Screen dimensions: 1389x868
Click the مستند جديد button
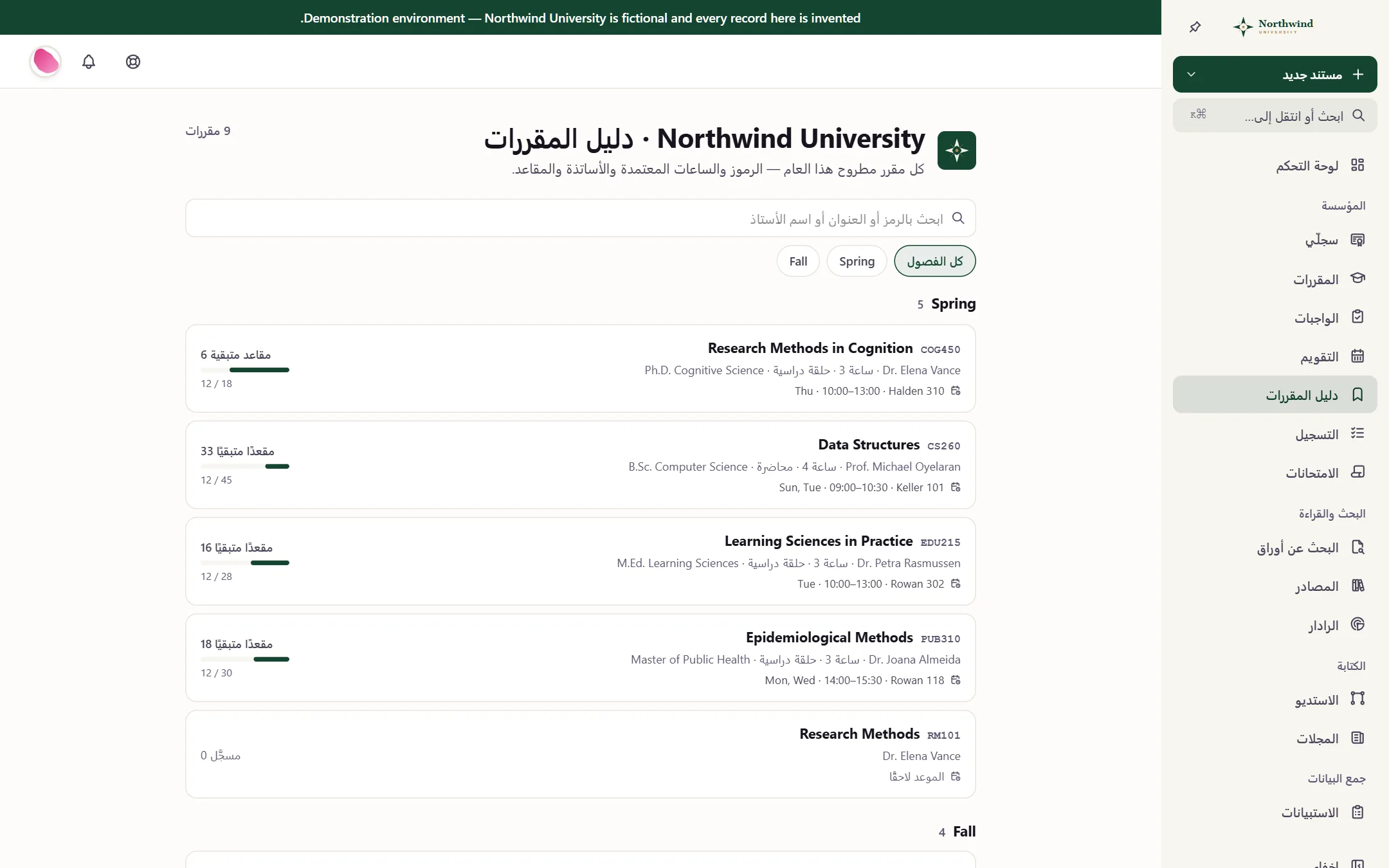click(1275, 75)
